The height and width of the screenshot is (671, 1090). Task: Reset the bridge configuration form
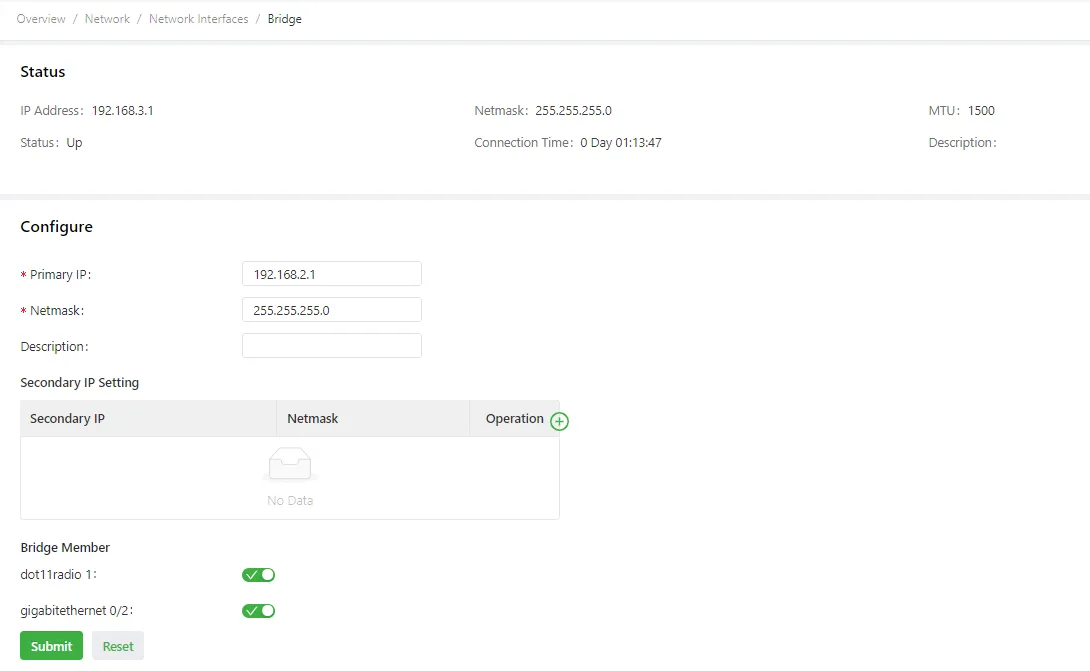tap(117, 646)
